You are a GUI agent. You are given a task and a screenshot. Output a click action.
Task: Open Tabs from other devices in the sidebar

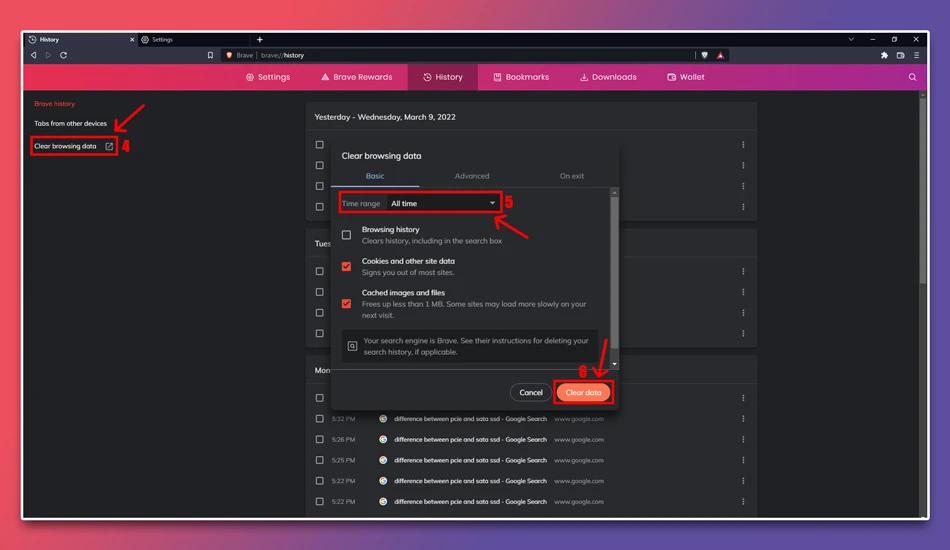[70, 123]
